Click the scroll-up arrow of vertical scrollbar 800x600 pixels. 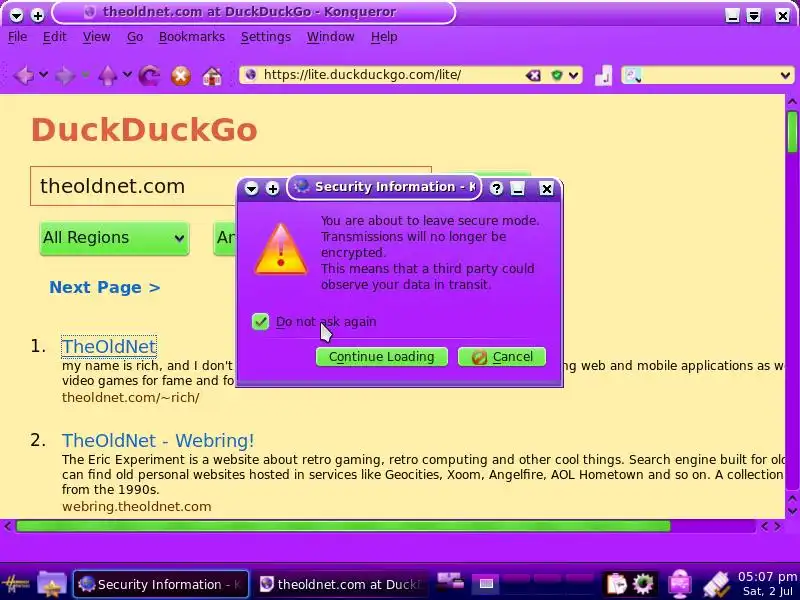(x=792, y=102)
